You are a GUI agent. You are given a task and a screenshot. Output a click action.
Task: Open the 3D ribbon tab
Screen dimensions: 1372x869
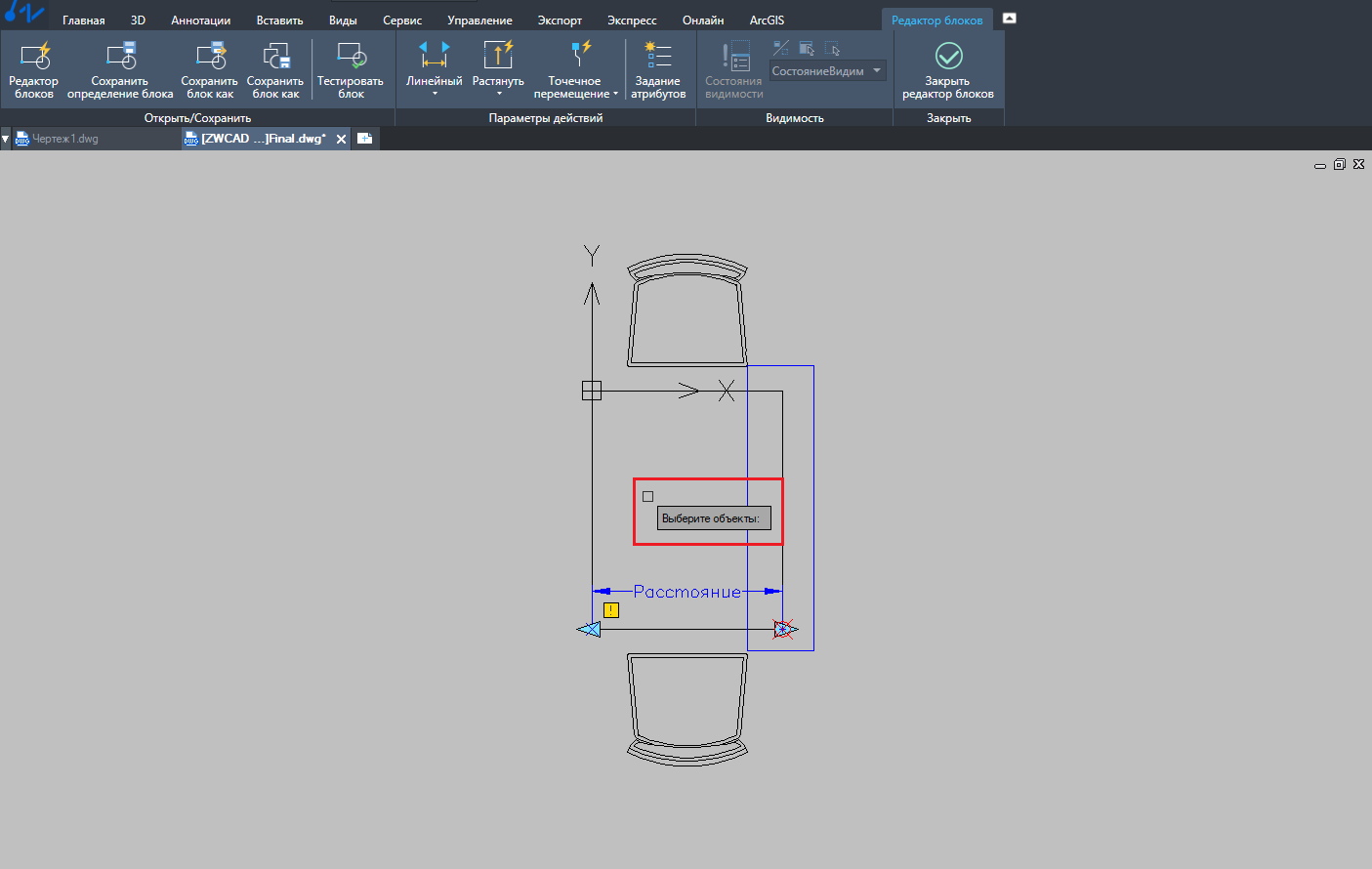pyautogui.click(x=138, y=21)
